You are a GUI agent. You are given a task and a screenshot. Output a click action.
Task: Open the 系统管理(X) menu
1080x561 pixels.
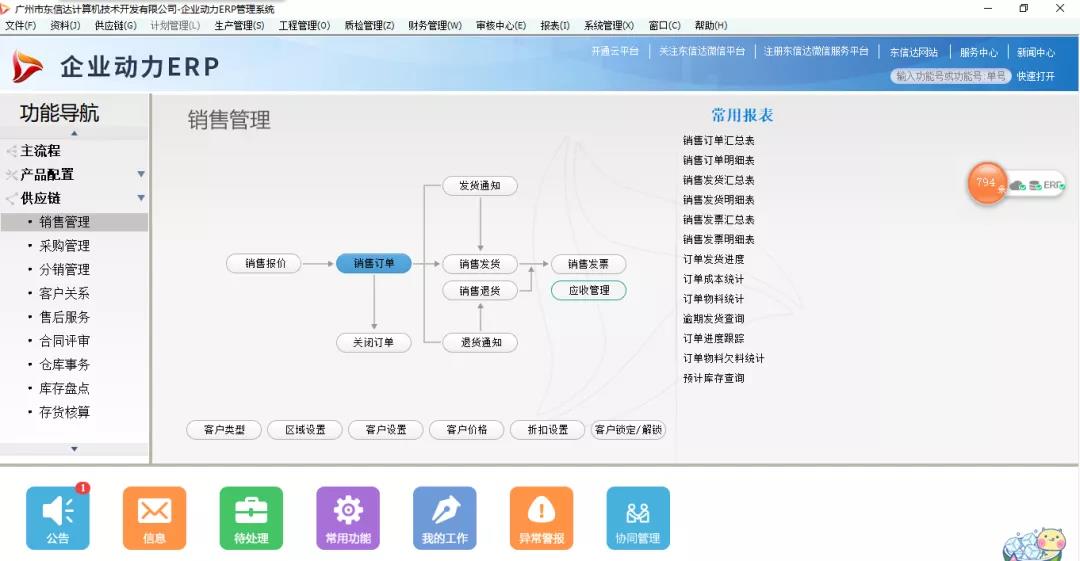pos(609,26)
